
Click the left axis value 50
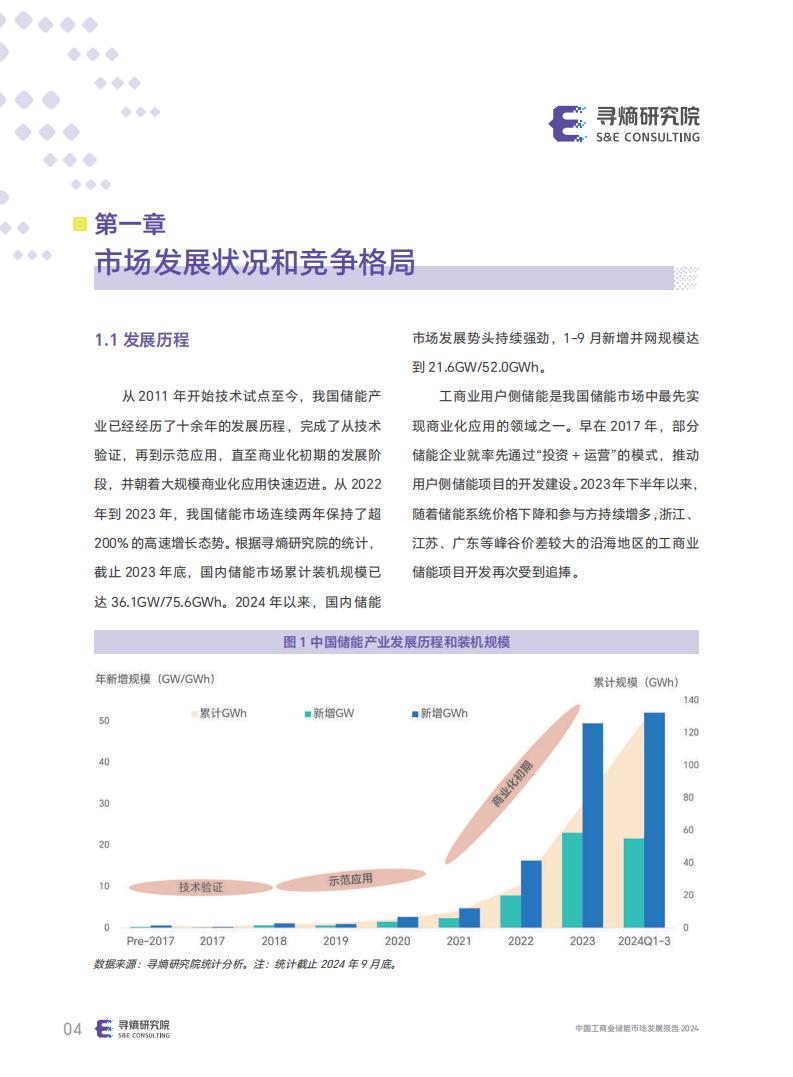click(104, 721)
